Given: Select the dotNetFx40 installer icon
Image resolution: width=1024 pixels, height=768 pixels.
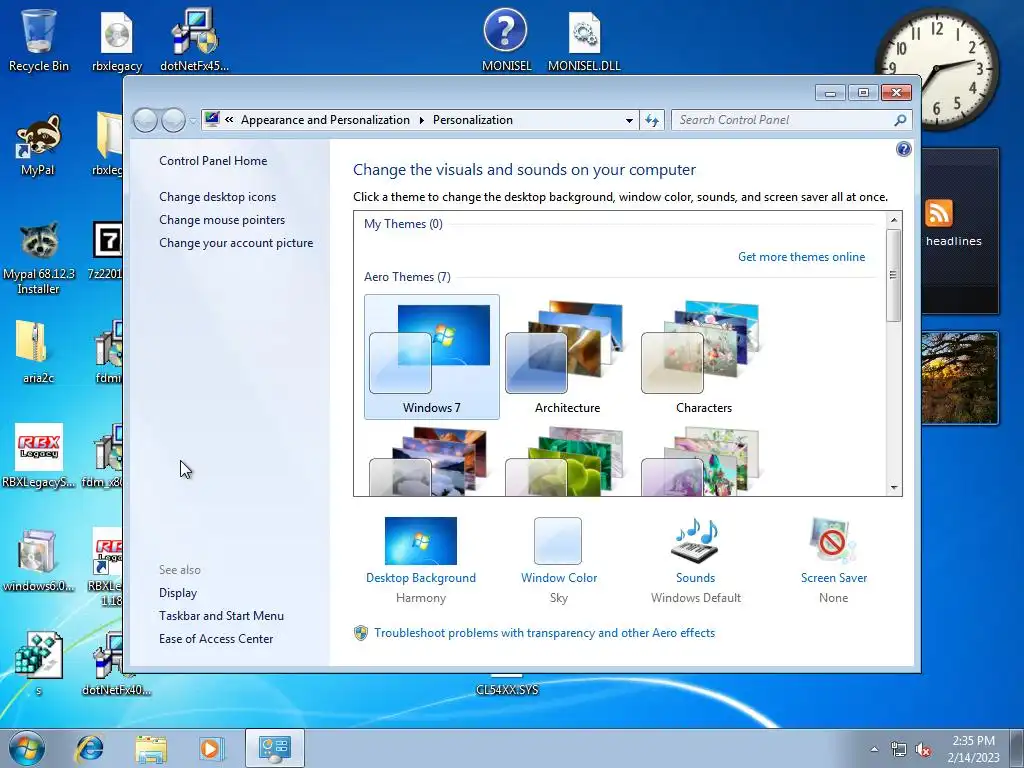Looking at the screenshot, I should [116, 663].
